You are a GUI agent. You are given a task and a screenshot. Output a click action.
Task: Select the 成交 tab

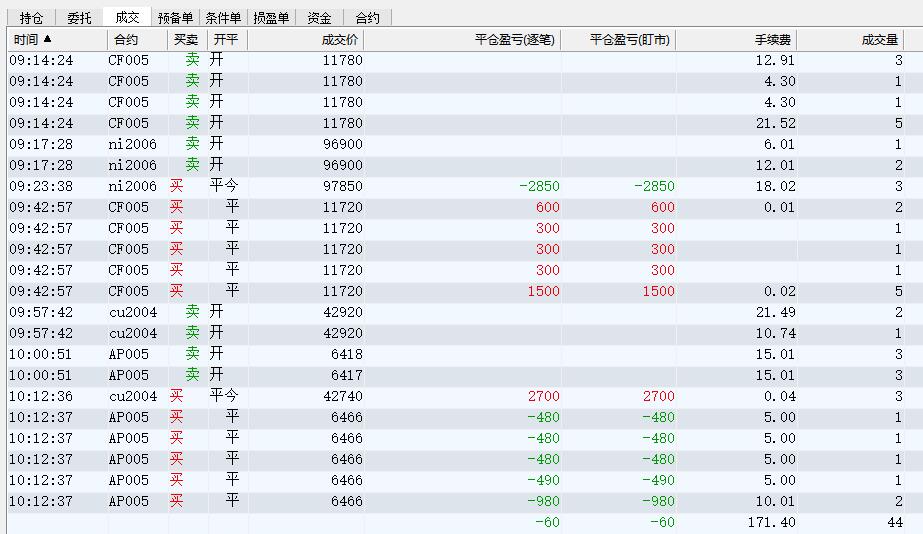127,17
